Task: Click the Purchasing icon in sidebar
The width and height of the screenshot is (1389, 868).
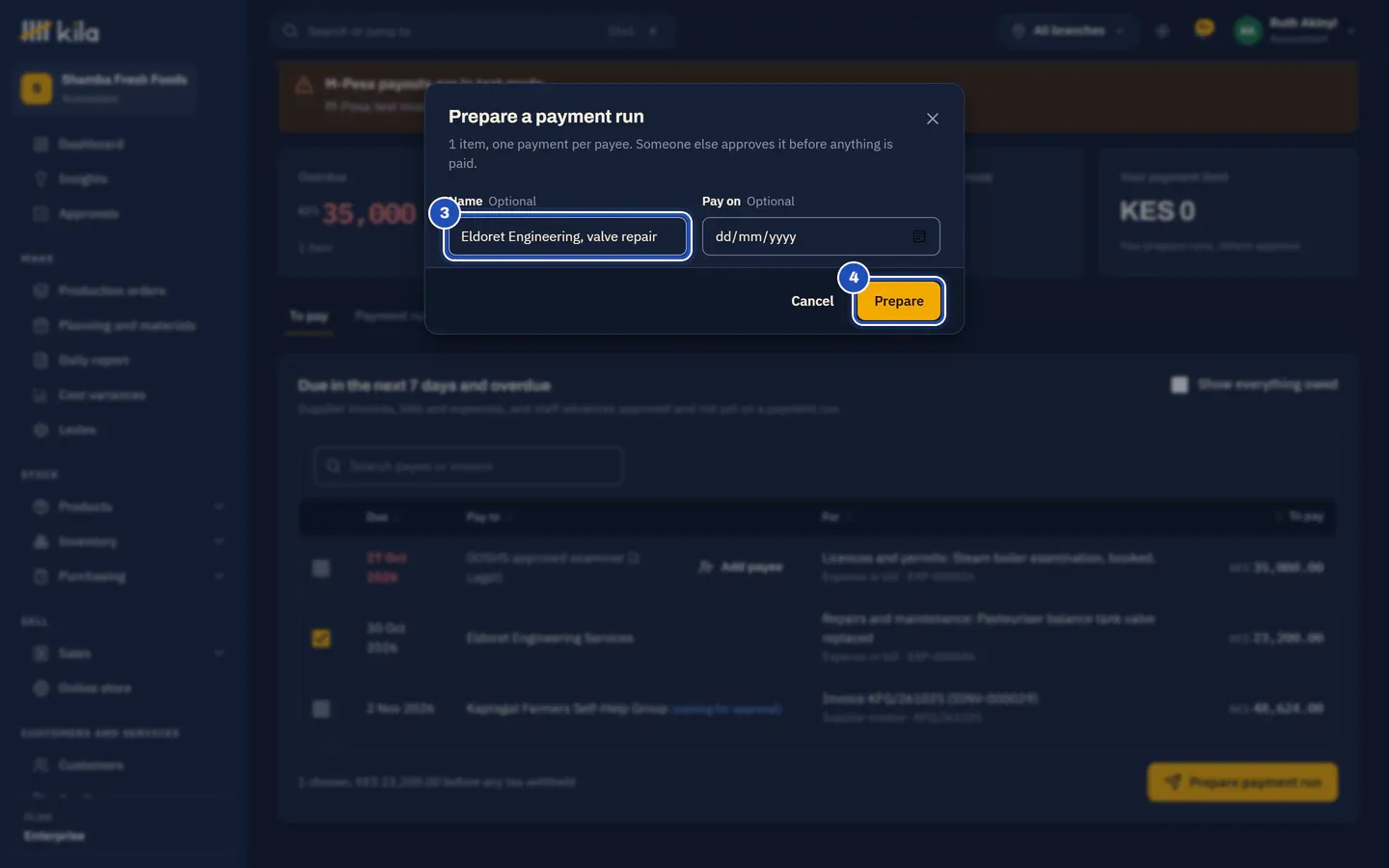Action: pos(41,577)
